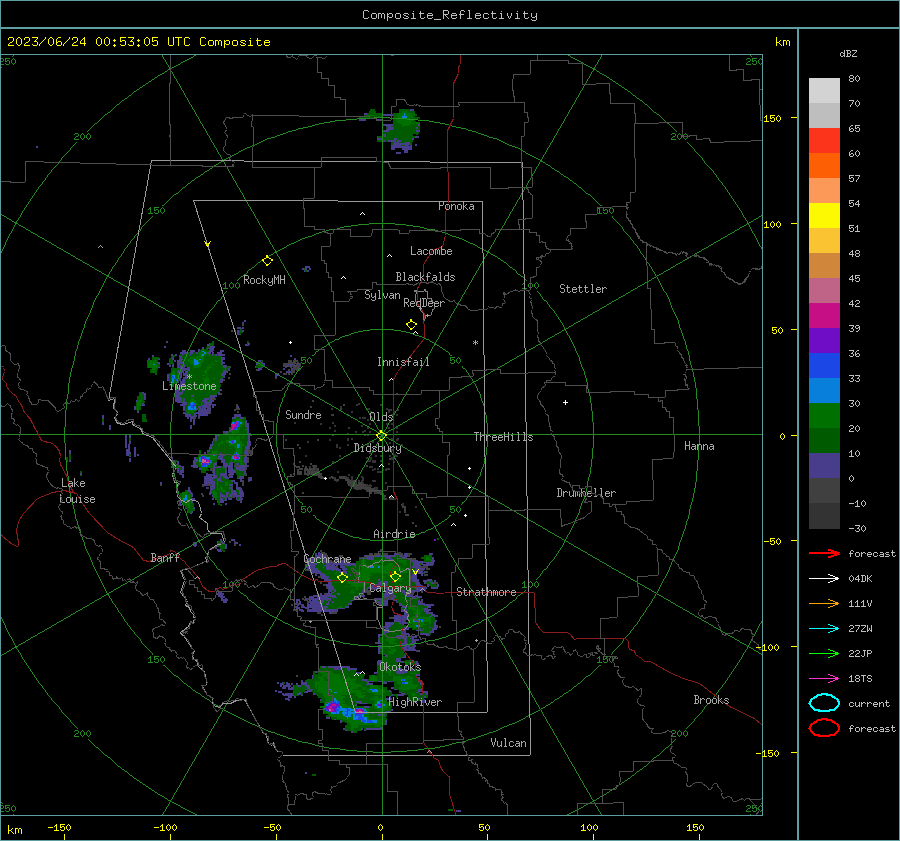The width and height of the screenshot is (900, 841).
Task: Click the Cochrane label
Action: point(327,559)
